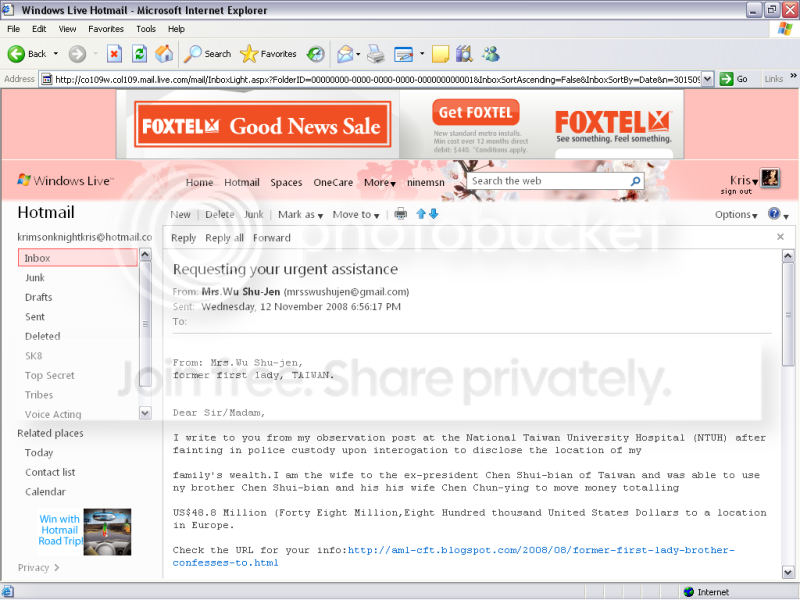Go to previous message with up arrow

click(421, 214)
